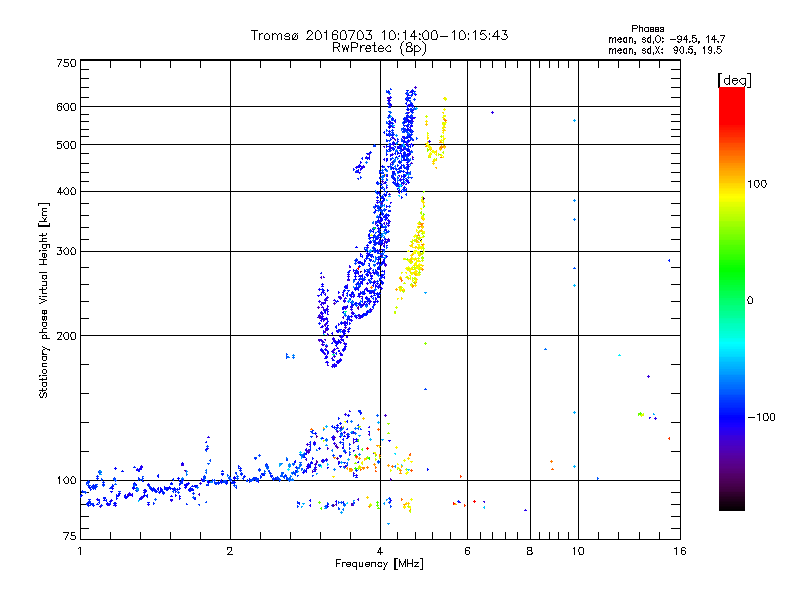This screenshot has height=600, width=800.
Task: Click the '8' x-axis tick label
Action: 530,551
